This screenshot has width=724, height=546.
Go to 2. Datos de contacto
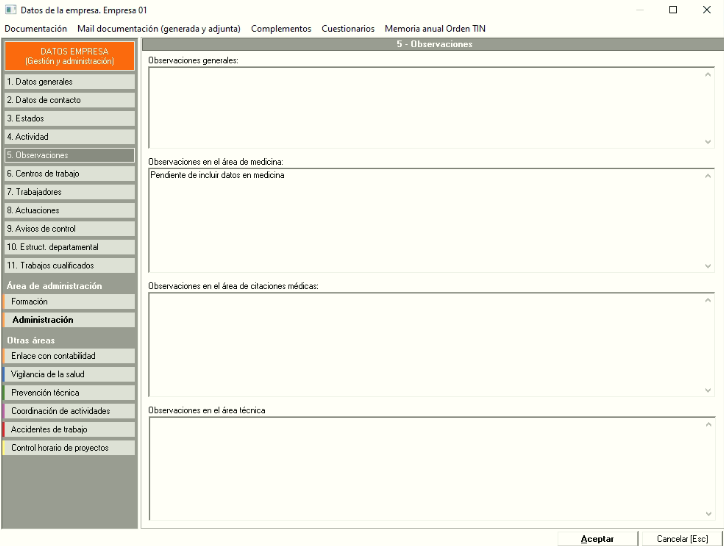click(69, 100)
